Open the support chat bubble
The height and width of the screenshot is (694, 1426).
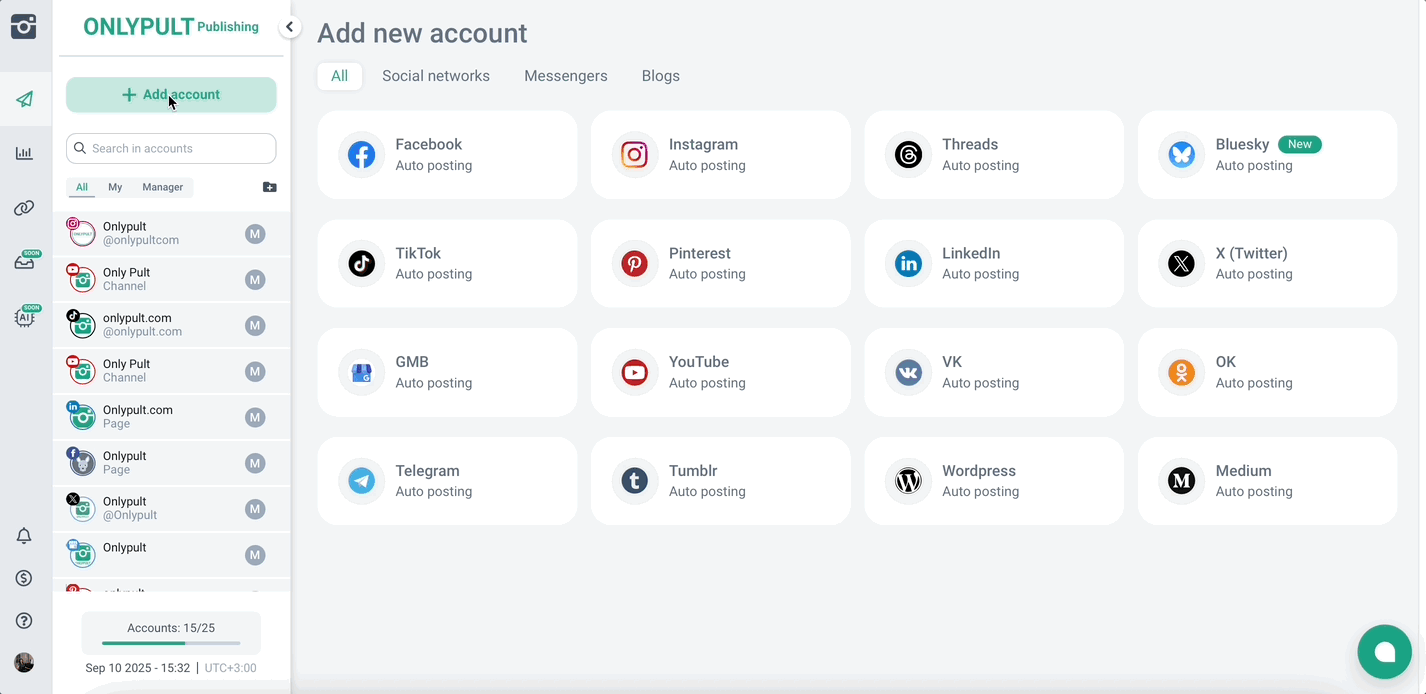[x=1384, y=652]
